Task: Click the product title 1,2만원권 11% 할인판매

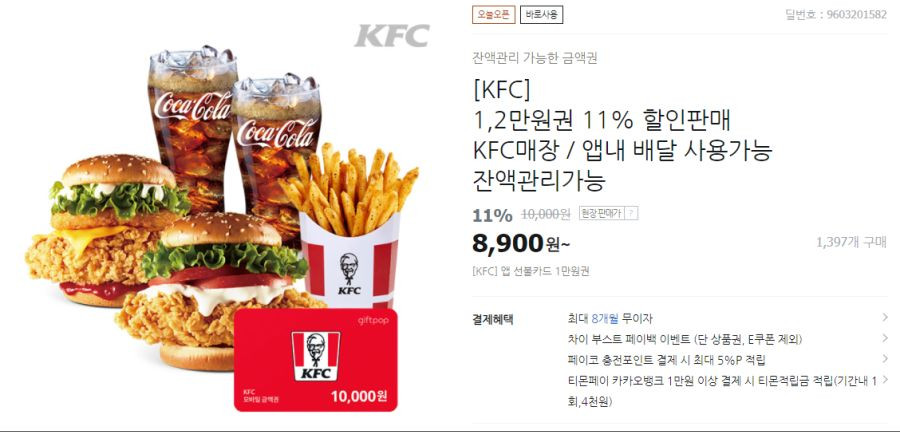Action: [601, 120]
